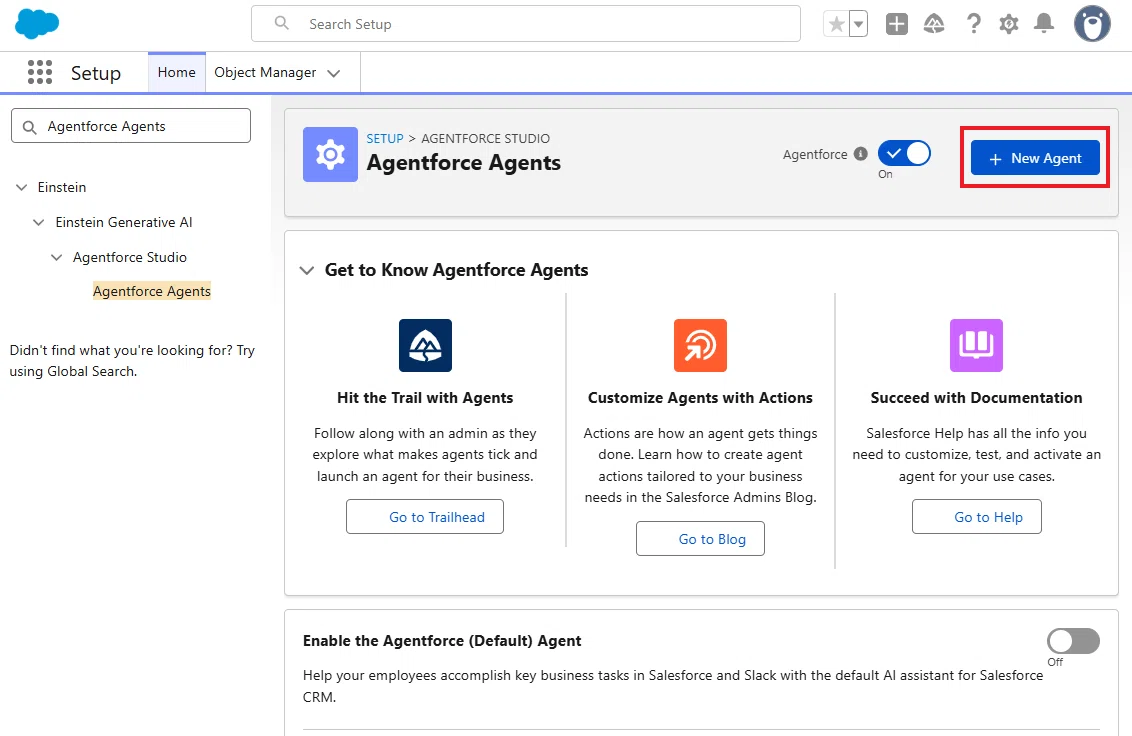
Task: Click the AGENTFORCE STUDIO breadcrumb text
Action: pyautogui.click(x=486, y=138)
